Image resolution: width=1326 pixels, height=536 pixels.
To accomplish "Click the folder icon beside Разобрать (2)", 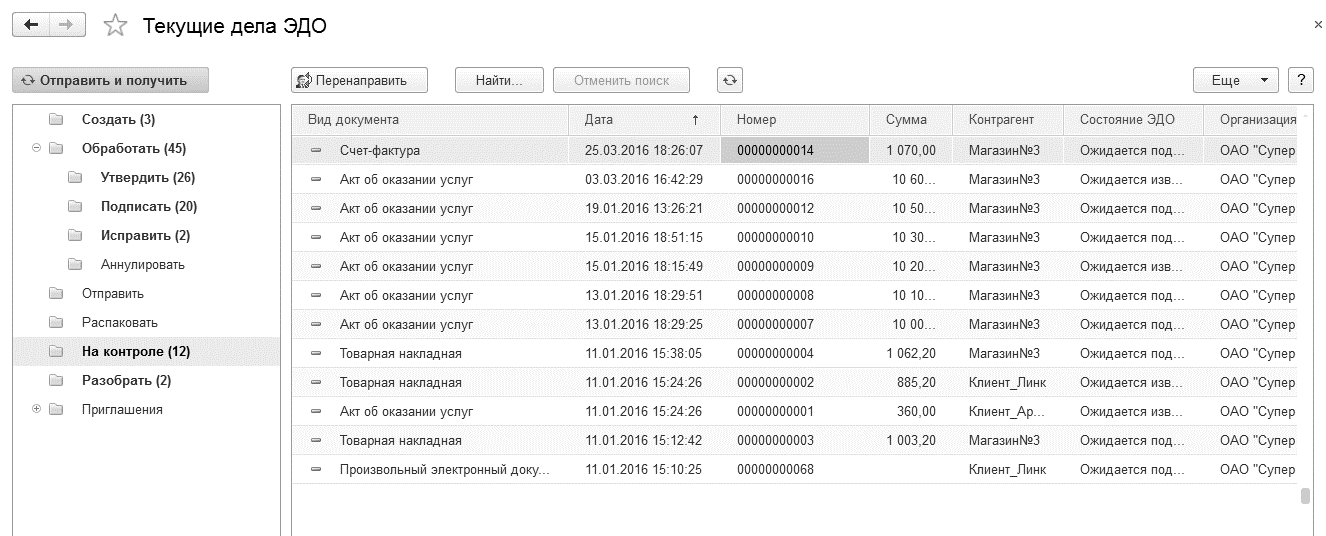I will coord(56,381).
